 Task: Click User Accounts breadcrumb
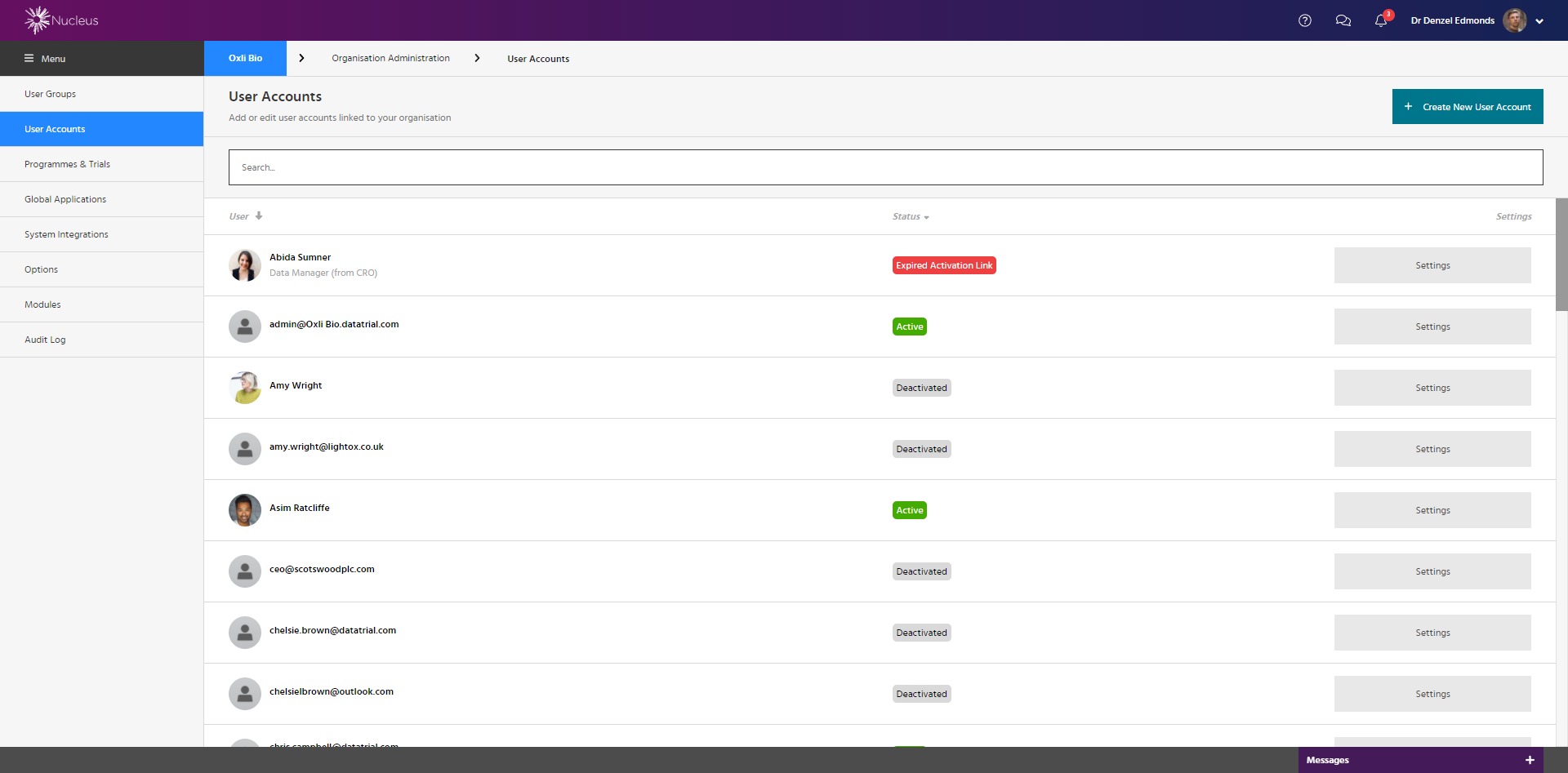pyautogui.click(x=538, y=59)
